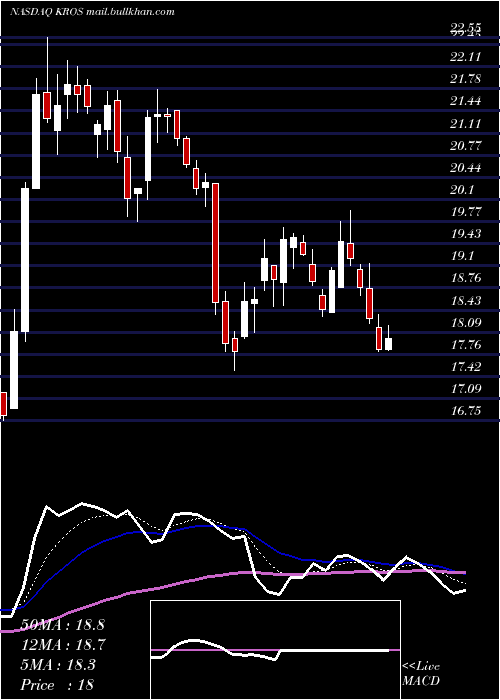The image size is (500, 700).
Task: Click the 19.1 price axis label
Action: point(462,256)
